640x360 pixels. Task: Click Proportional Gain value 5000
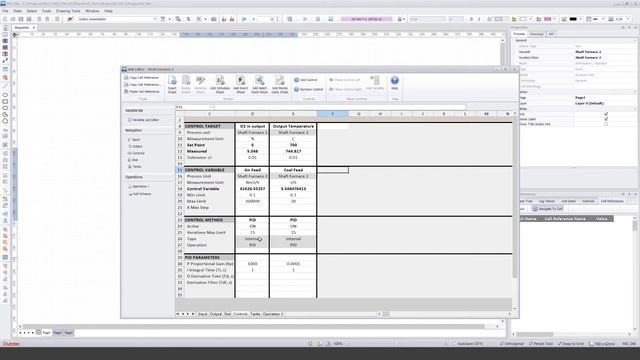coord(252,264)
